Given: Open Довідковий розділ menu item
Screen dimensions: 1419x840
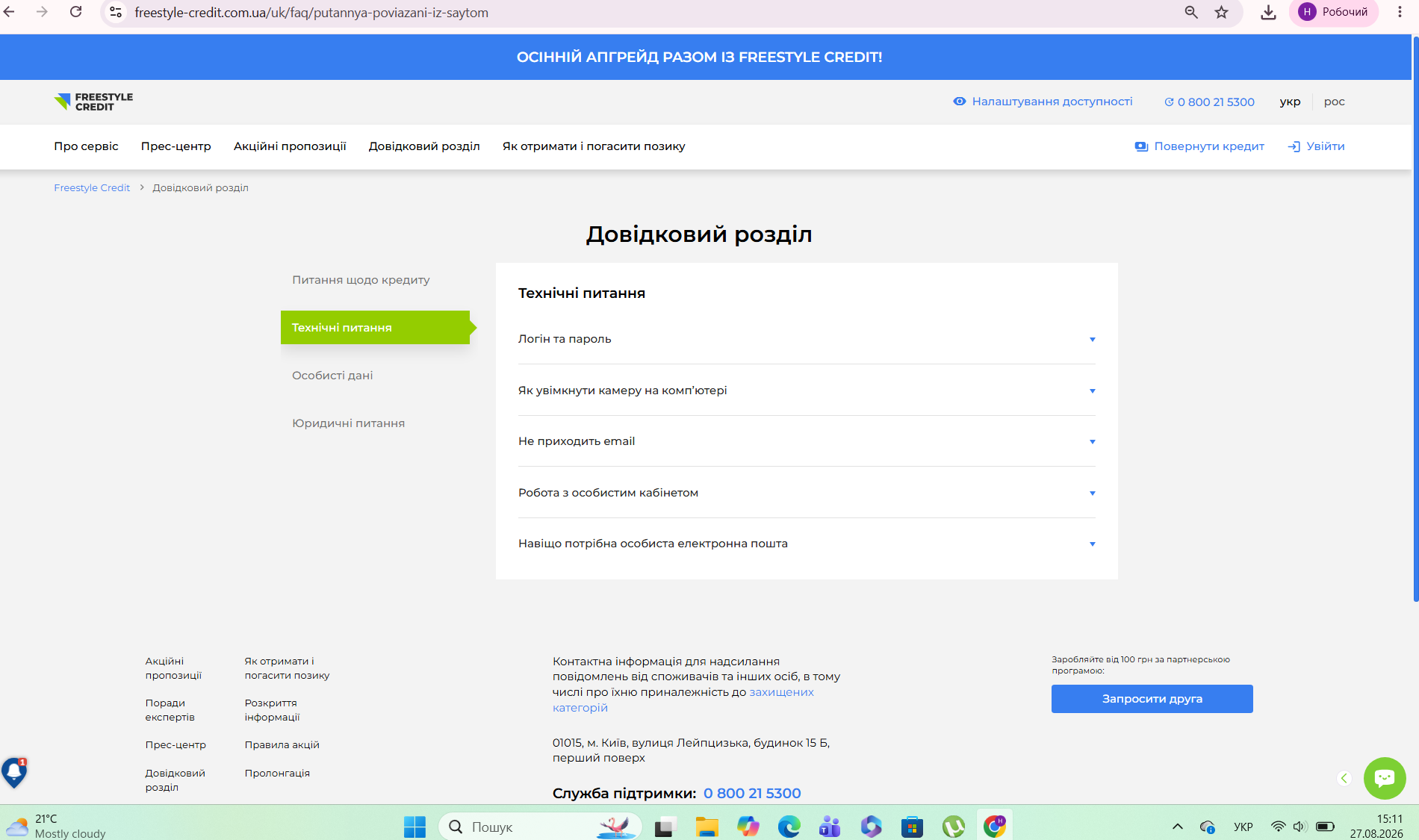Looking at the screenshot, I should coord(424,146).
